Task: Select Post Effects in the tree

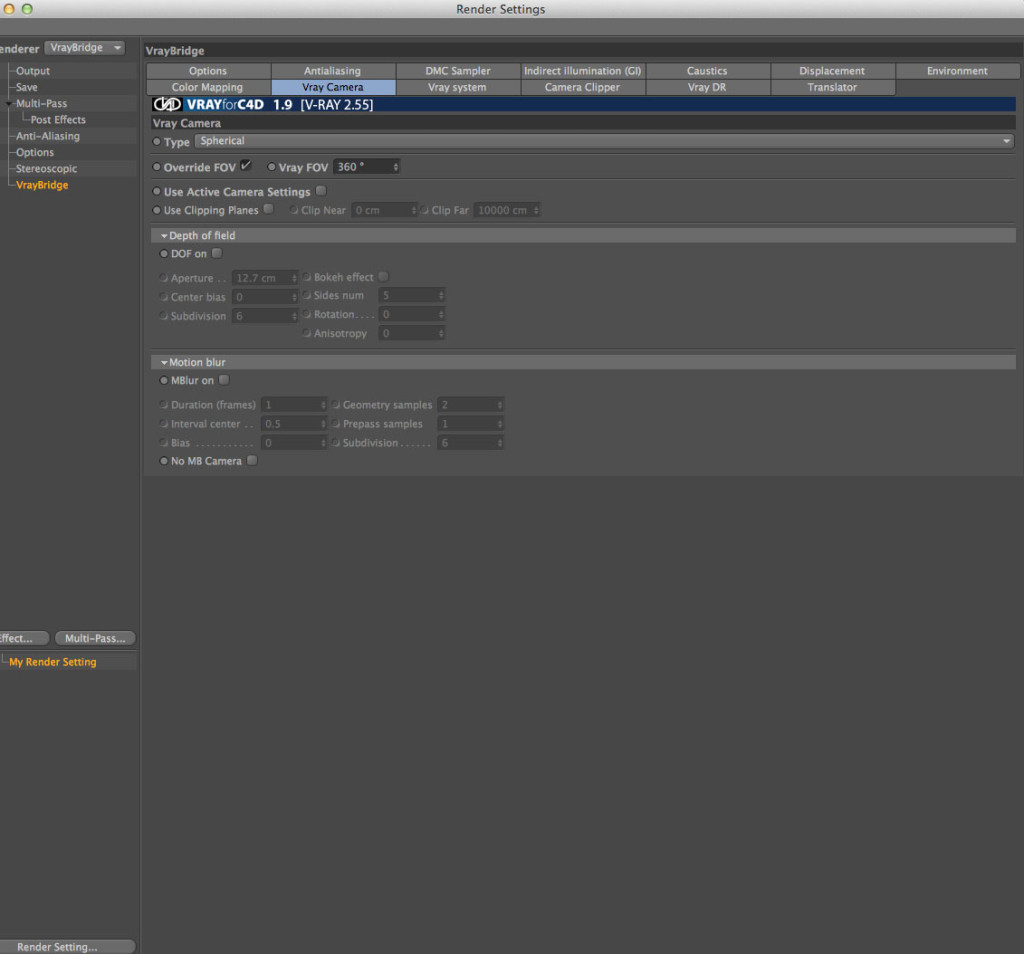Action: [58, 119]
